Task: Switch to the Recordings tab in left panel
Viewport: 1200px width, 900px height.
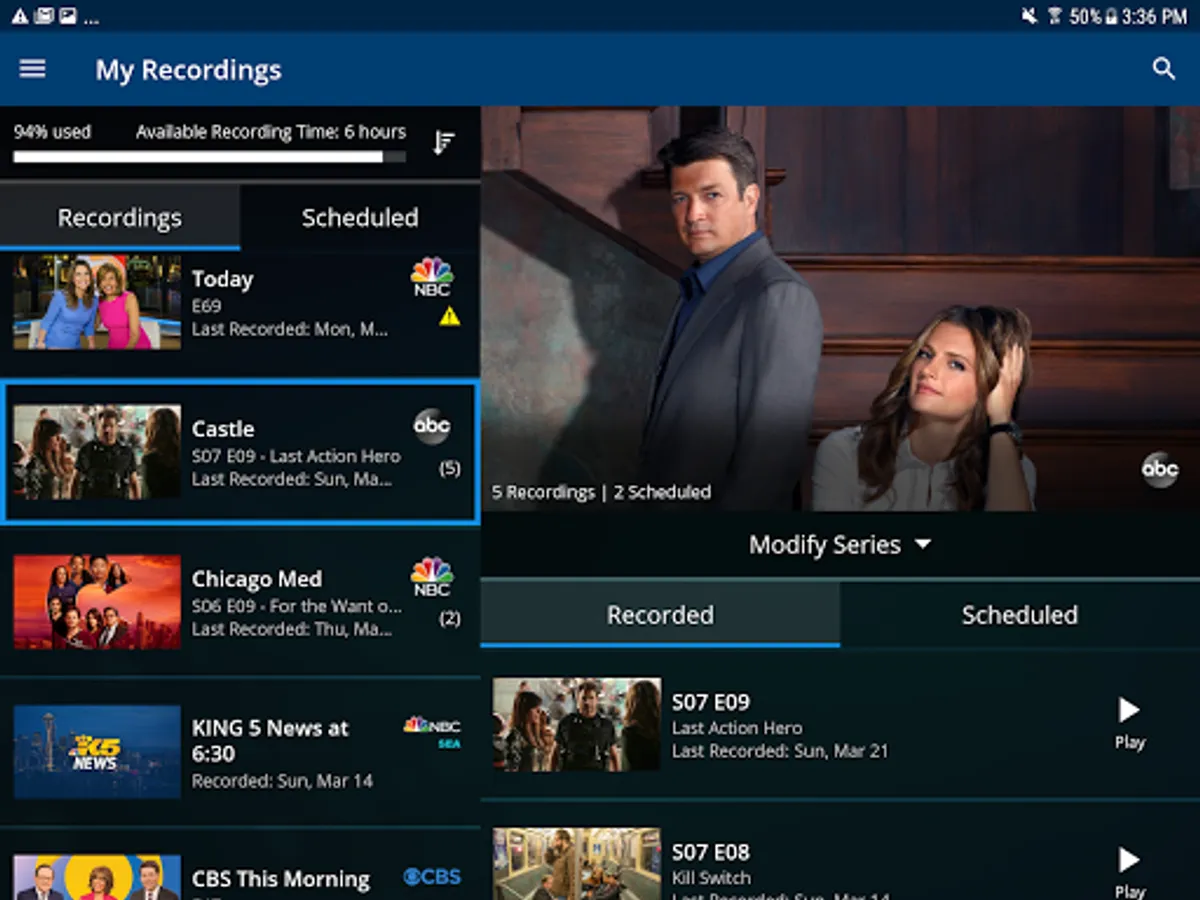Action: (120, 217)
